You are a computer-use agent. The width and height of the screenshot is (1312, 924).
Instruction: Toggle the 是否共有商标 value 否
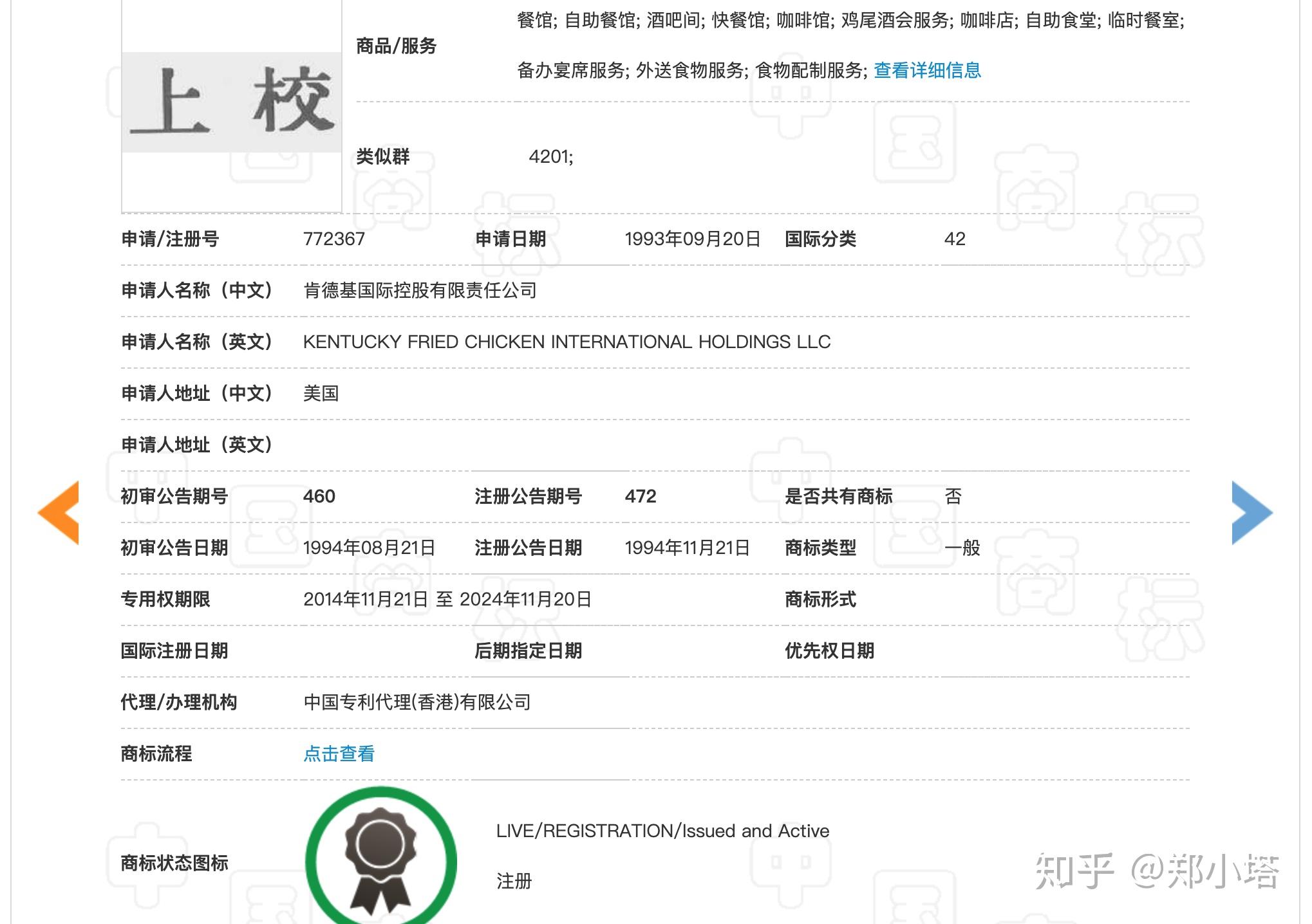click(953, 497)
